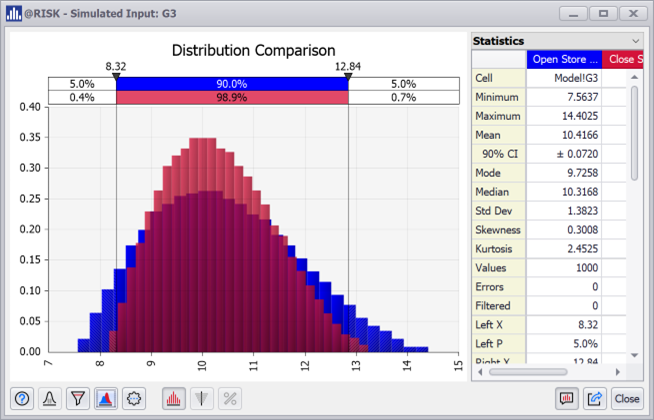Click the greyed-out tornado graph icon

201,397
